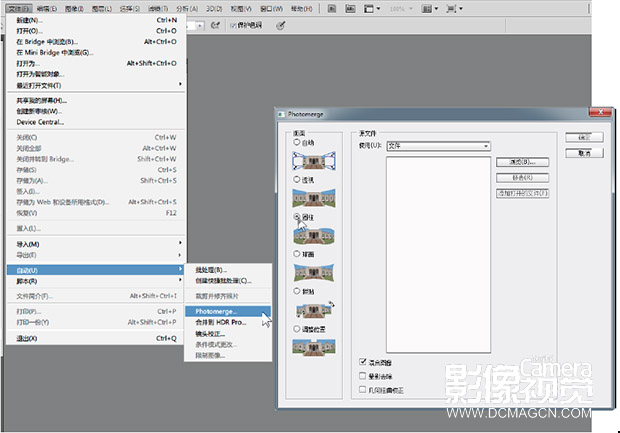Open the 滤镜(T) menu

158,9
